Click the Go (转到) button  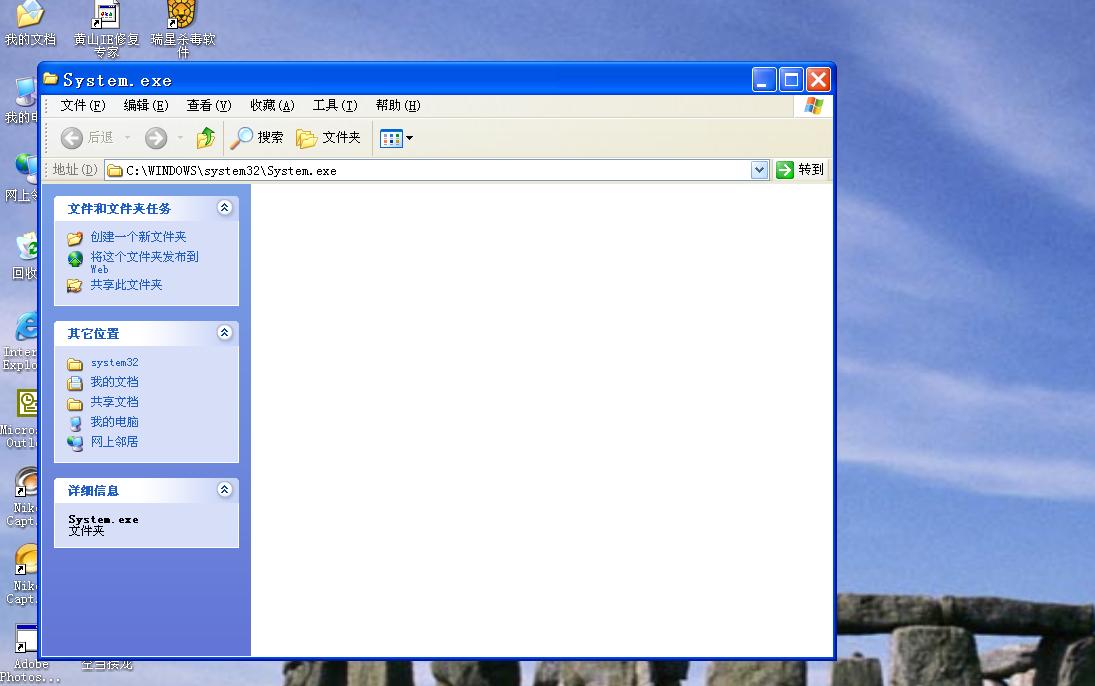pyautogui.click(x=800, y=170)
